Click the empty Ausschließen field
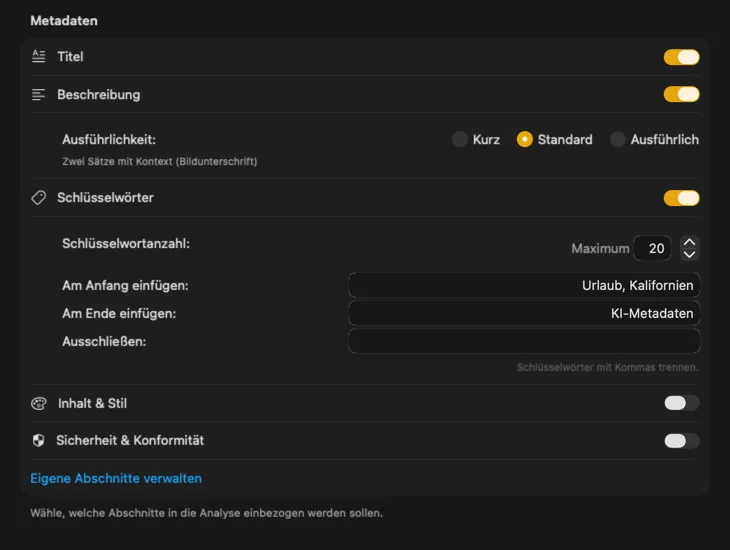 524,342
